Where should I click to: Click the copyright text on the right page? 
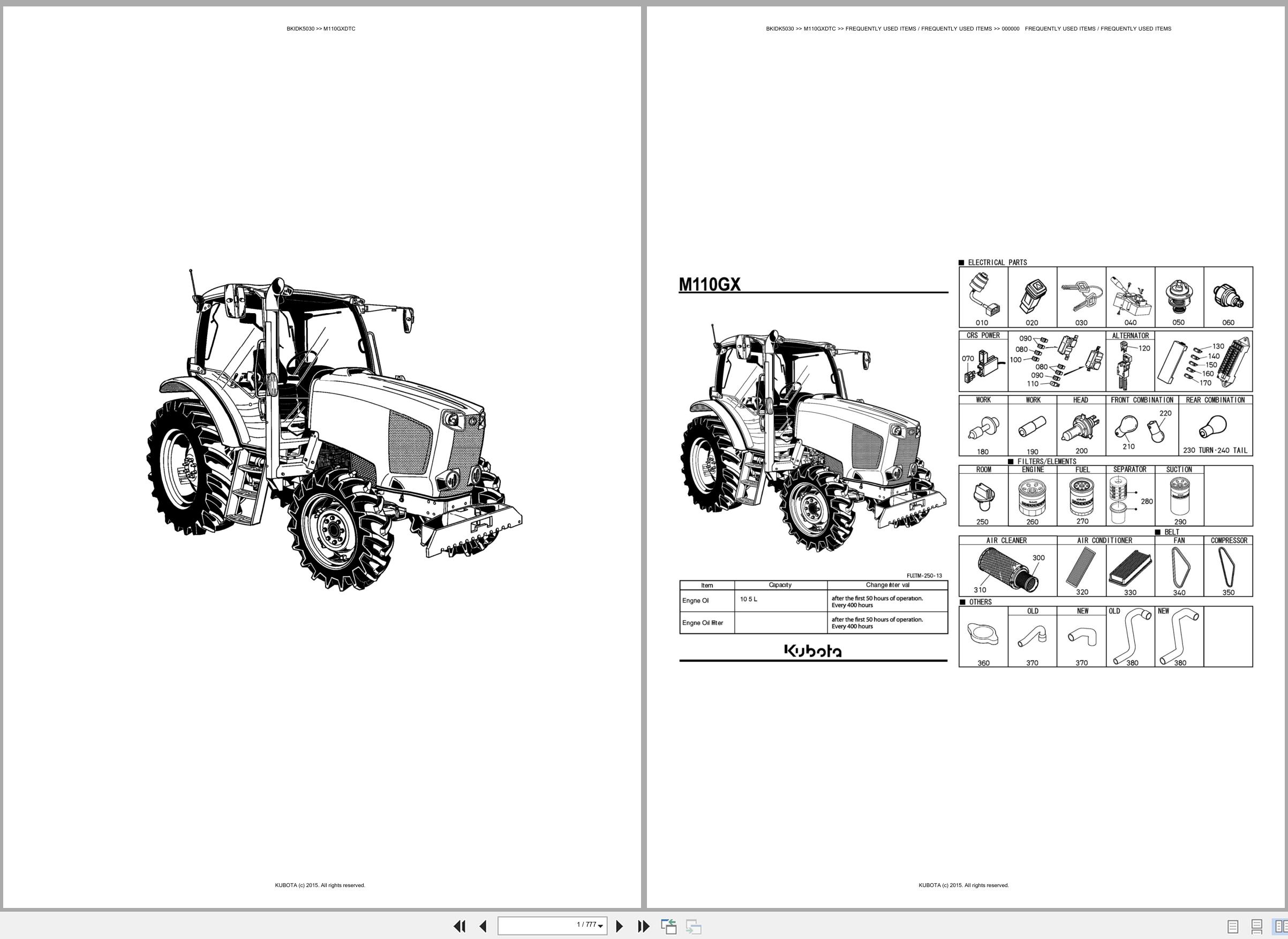point(964,885)
